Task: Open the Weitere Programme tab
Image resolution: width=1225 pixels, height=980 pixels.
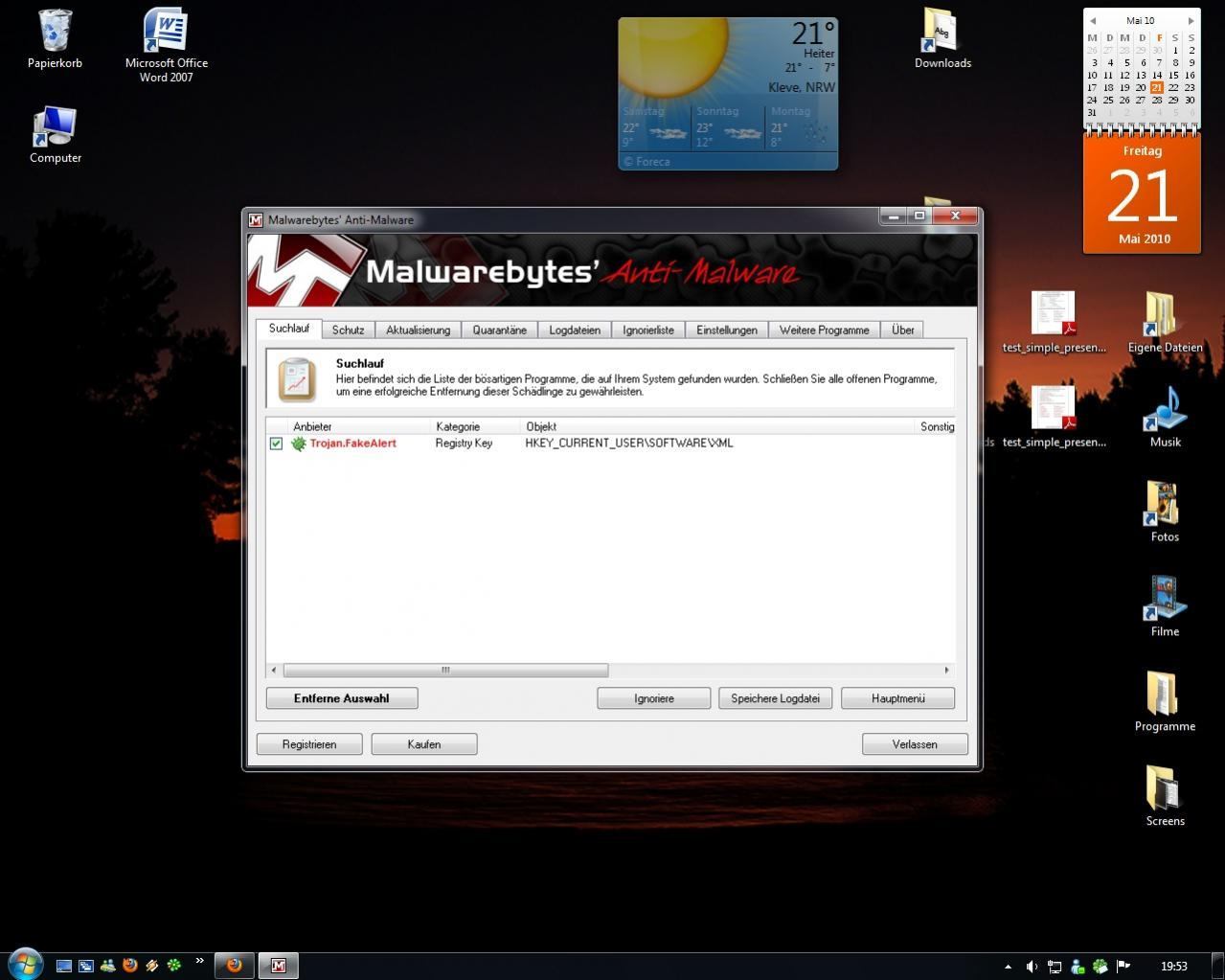Action: tap(824, 330)
